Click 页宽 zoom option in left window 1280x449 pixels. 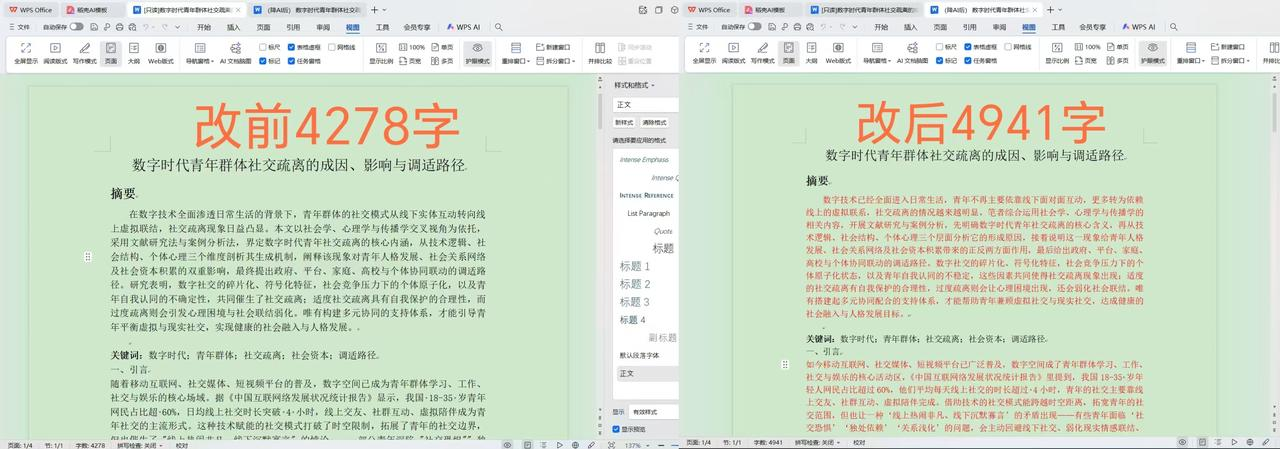tap(409, 61)
